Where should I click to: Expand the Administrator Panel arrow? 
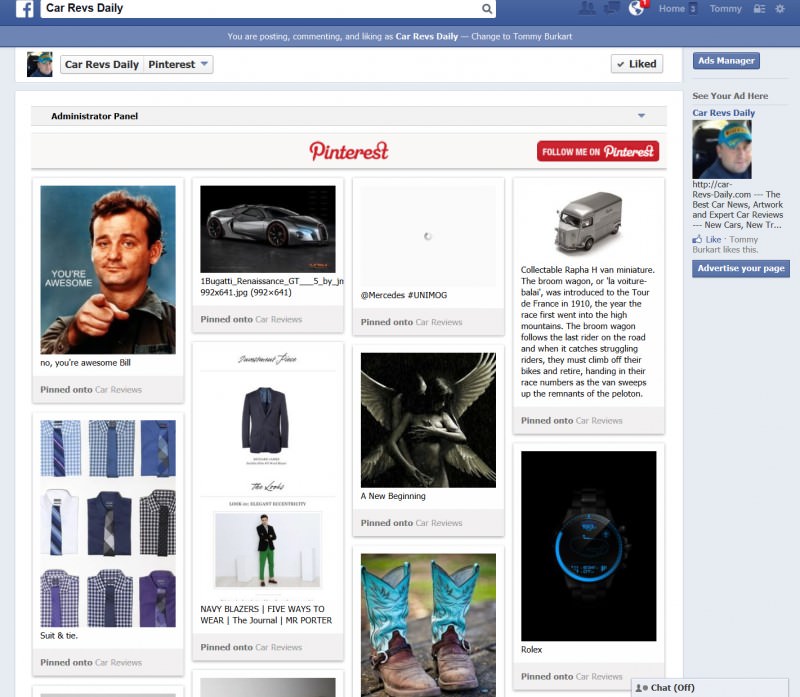point(641,116)
